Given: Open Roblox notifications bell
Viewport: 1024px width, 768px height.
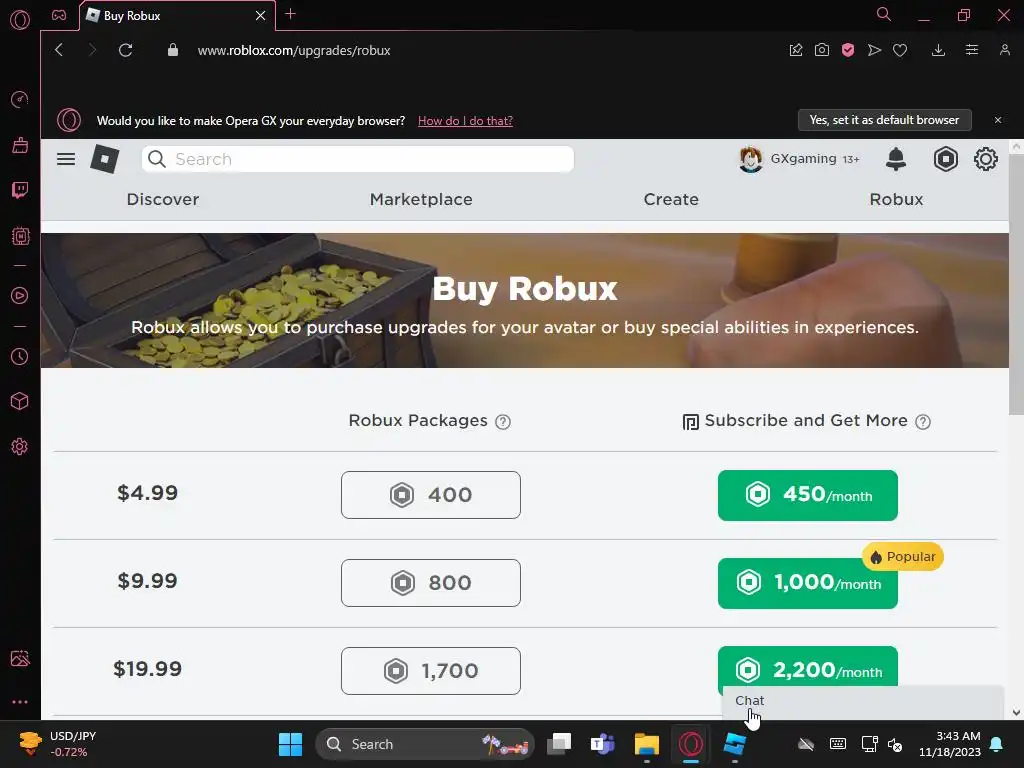Looking at the screenshot, I should [x=895, y=159].
